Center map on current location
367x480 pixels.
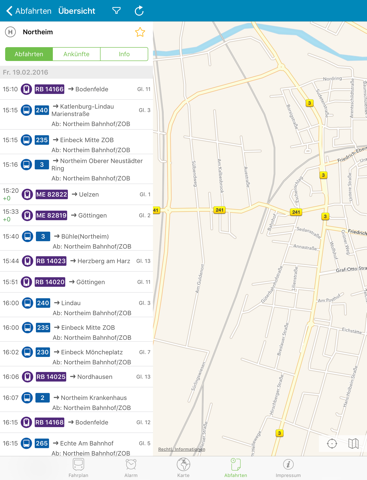332,444
